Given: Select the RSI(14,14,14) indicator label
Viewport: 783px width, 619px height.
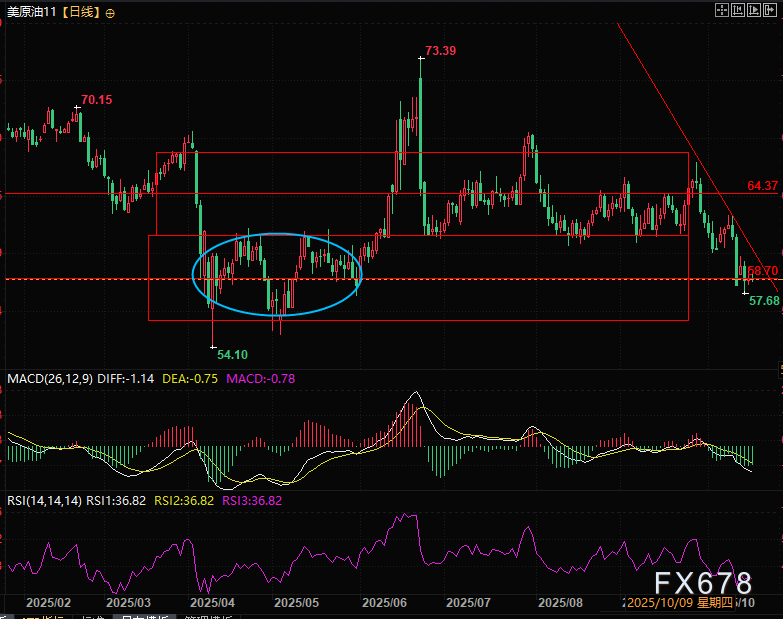Looking at the screenshot, I should 43,501.
